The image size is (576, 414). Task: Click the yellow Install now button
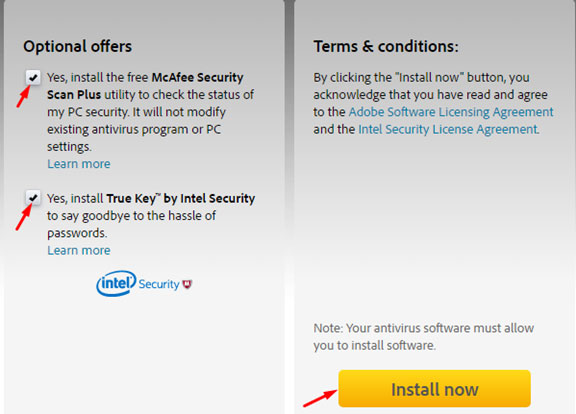pyautogui.click(x=435, y=389)
